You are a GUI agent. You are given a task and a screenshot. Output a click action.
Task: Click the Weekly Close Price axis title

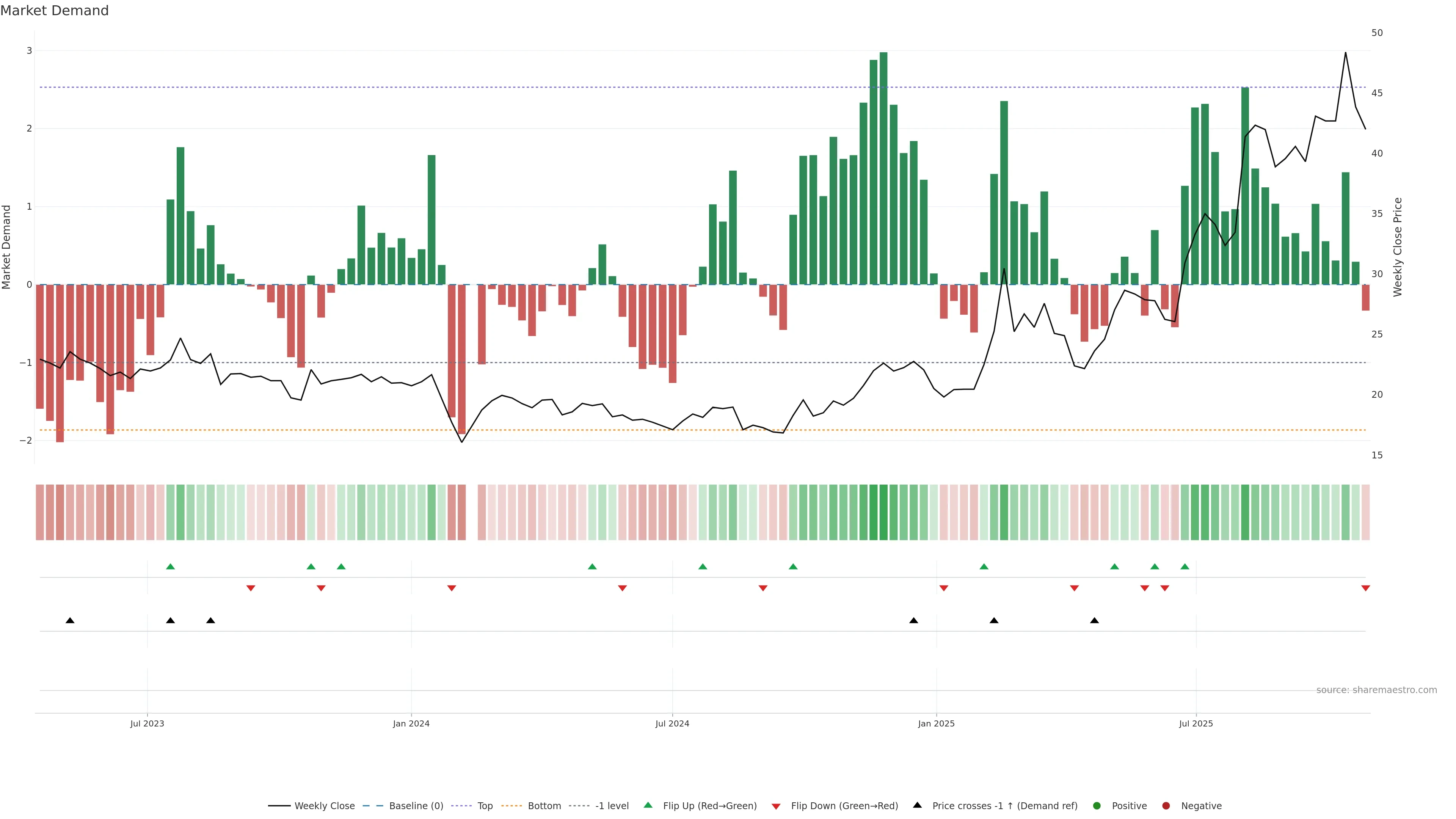pos(1398,247)
